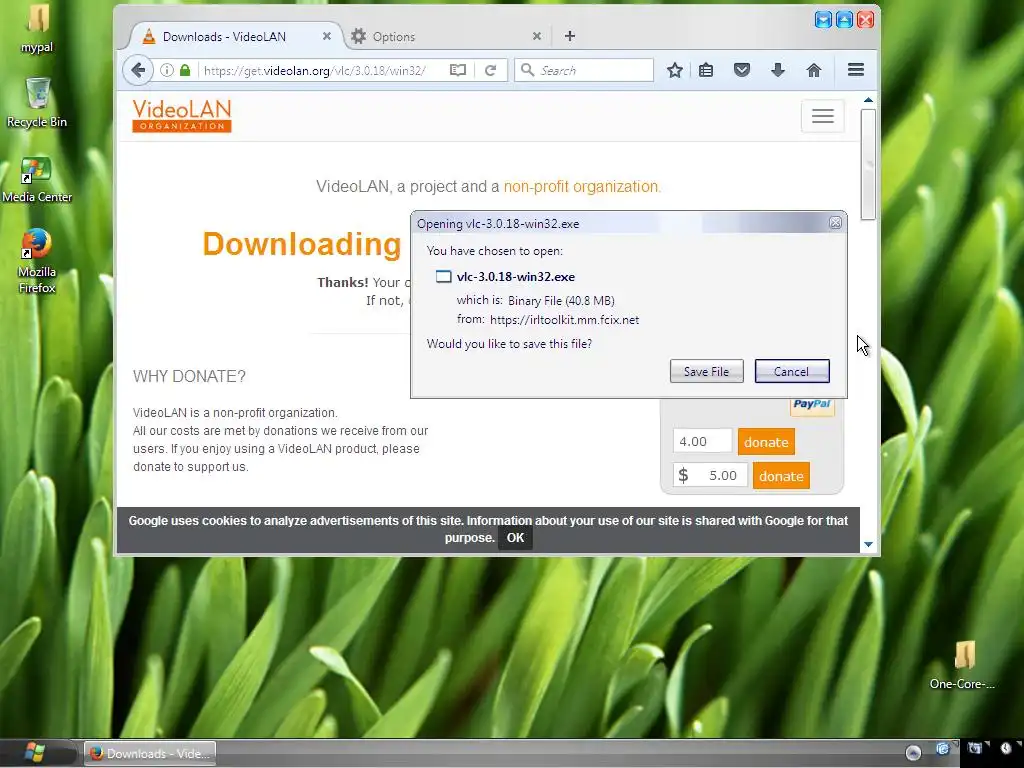Switch to the Options tab
The width and height of the screenshot is (1024, 768).
(447, 37)
